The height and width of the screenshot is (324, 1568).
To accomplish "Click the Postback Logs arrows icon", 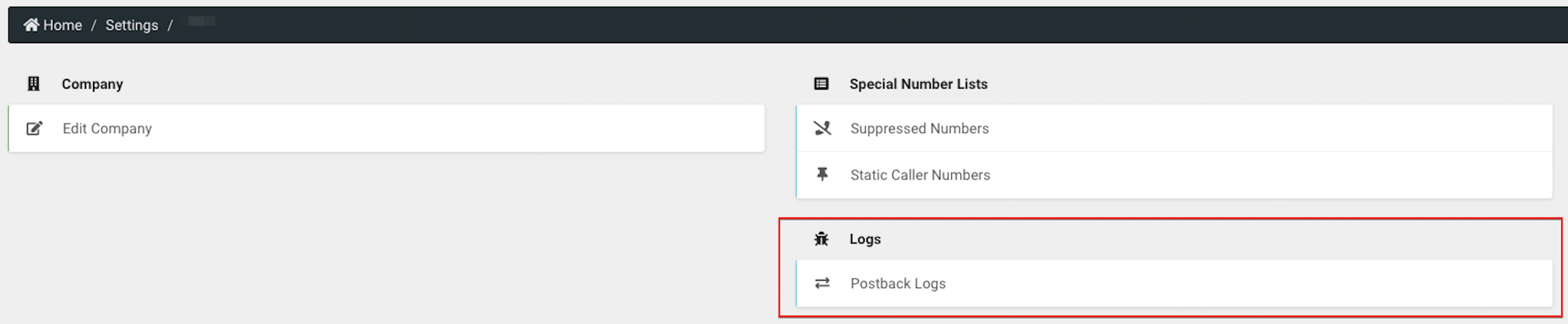I will [822, 283].
